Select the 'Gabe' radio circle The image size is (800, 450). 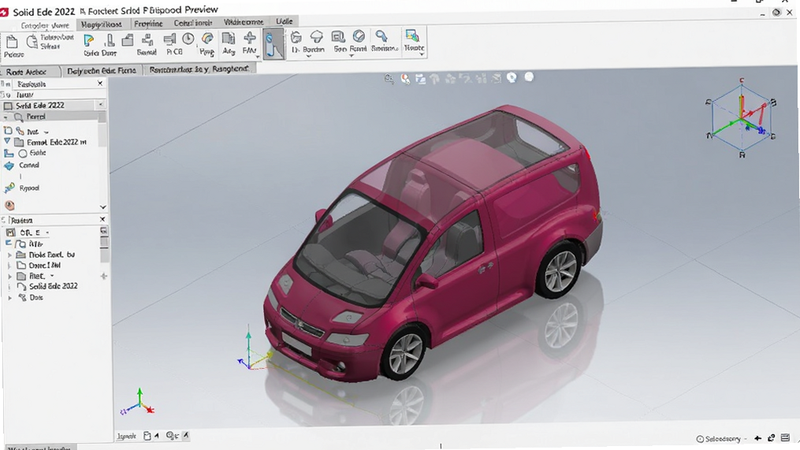pos(23,154)
